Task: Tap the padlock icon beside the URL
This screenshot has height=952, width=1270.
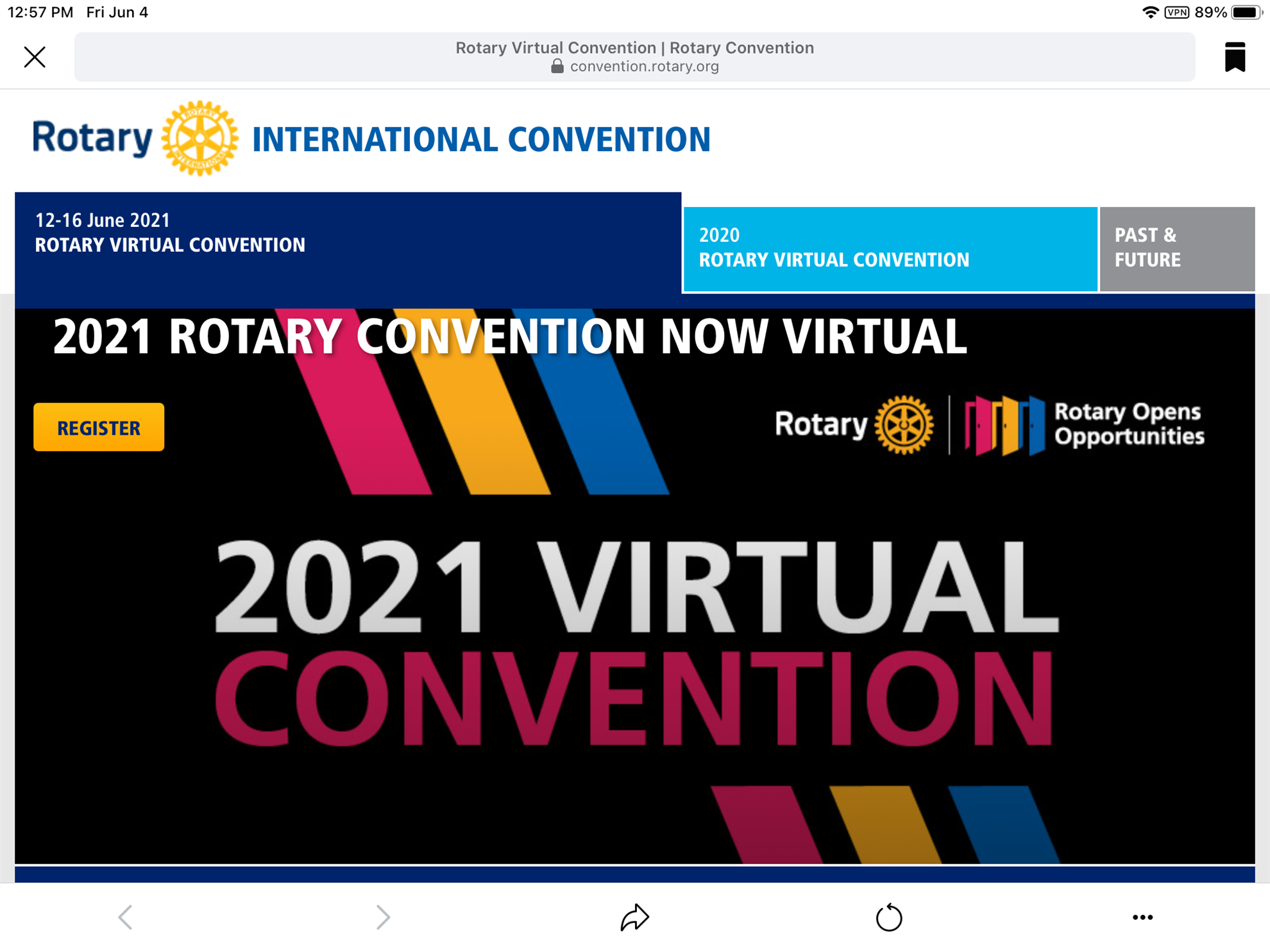Action: click(x=557, y=66)
